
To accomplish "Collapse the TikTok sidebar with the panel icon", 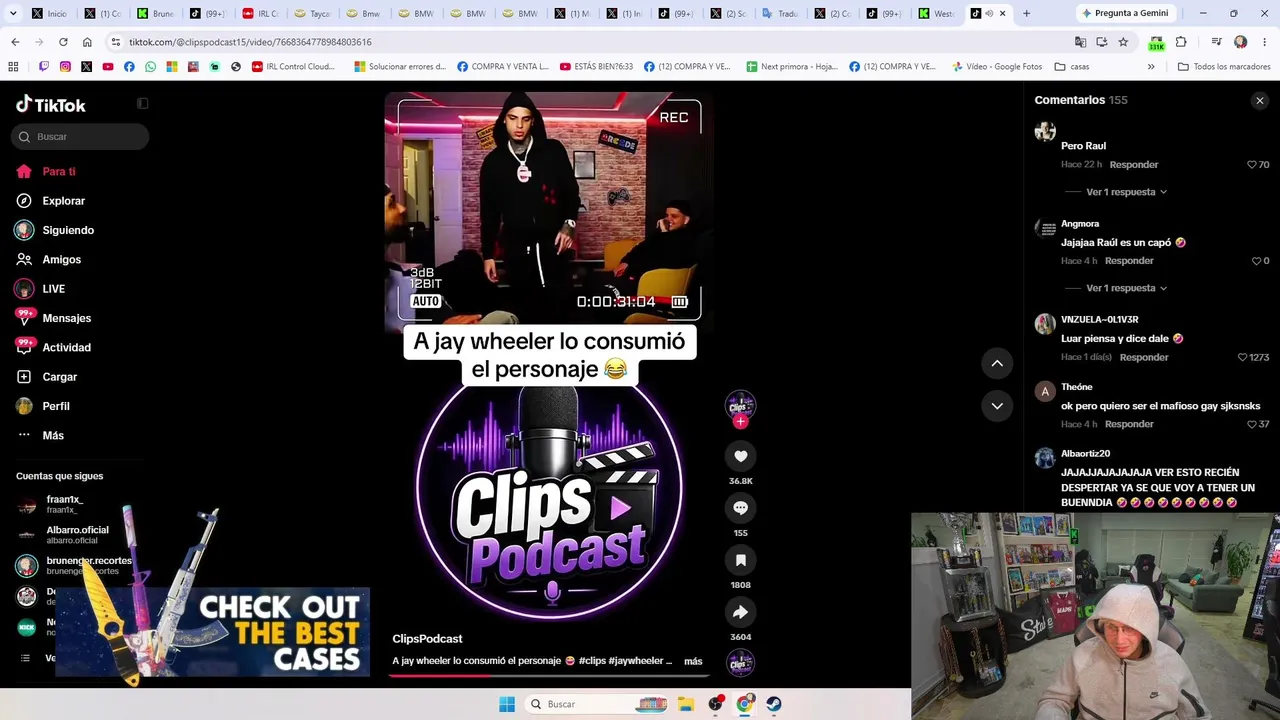I will 143,103.
